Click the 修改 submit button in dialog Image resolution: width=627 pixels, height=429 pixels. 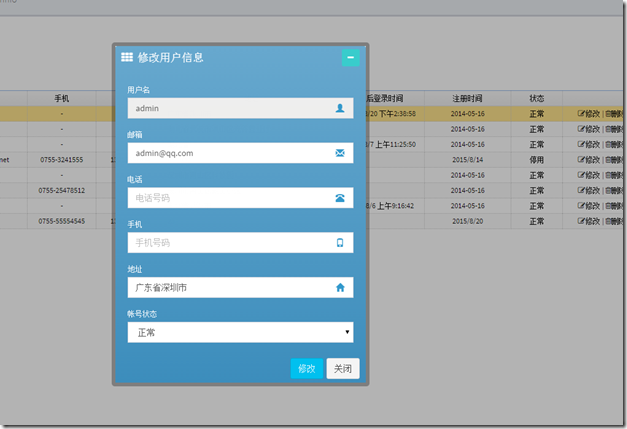[307, 368]
